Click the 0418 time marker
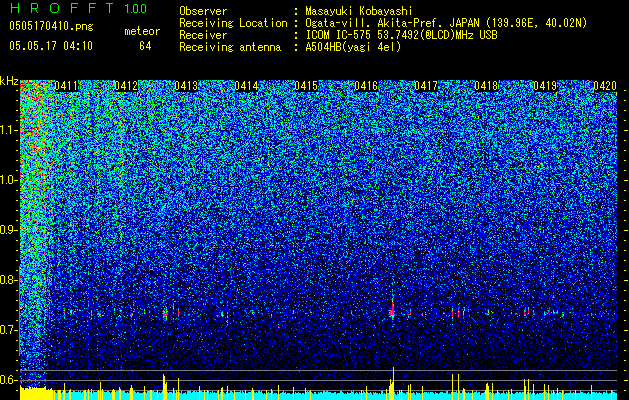 click(486, 86)
